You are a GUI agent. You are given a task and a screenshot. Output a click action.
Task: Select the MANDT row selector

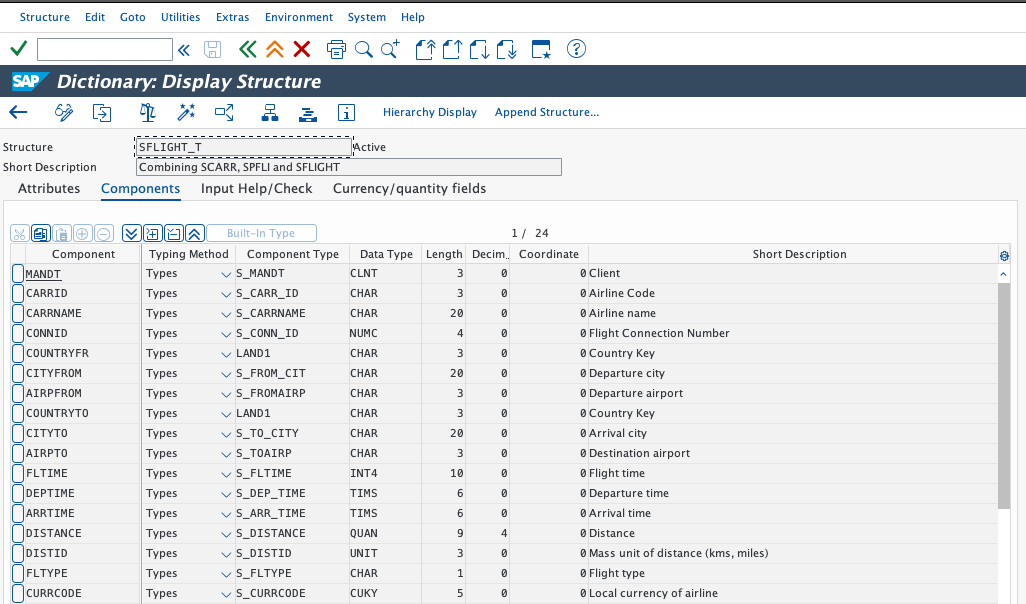pyautogui.click(x=18, y=274)
